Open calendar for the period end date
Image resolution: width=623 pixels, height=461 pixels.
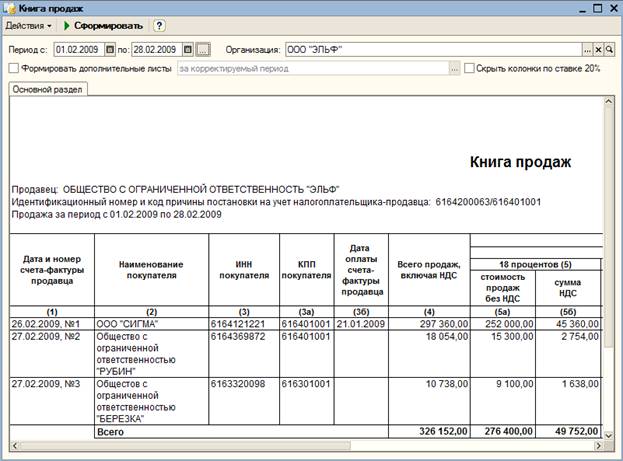(x=186, y=49)
